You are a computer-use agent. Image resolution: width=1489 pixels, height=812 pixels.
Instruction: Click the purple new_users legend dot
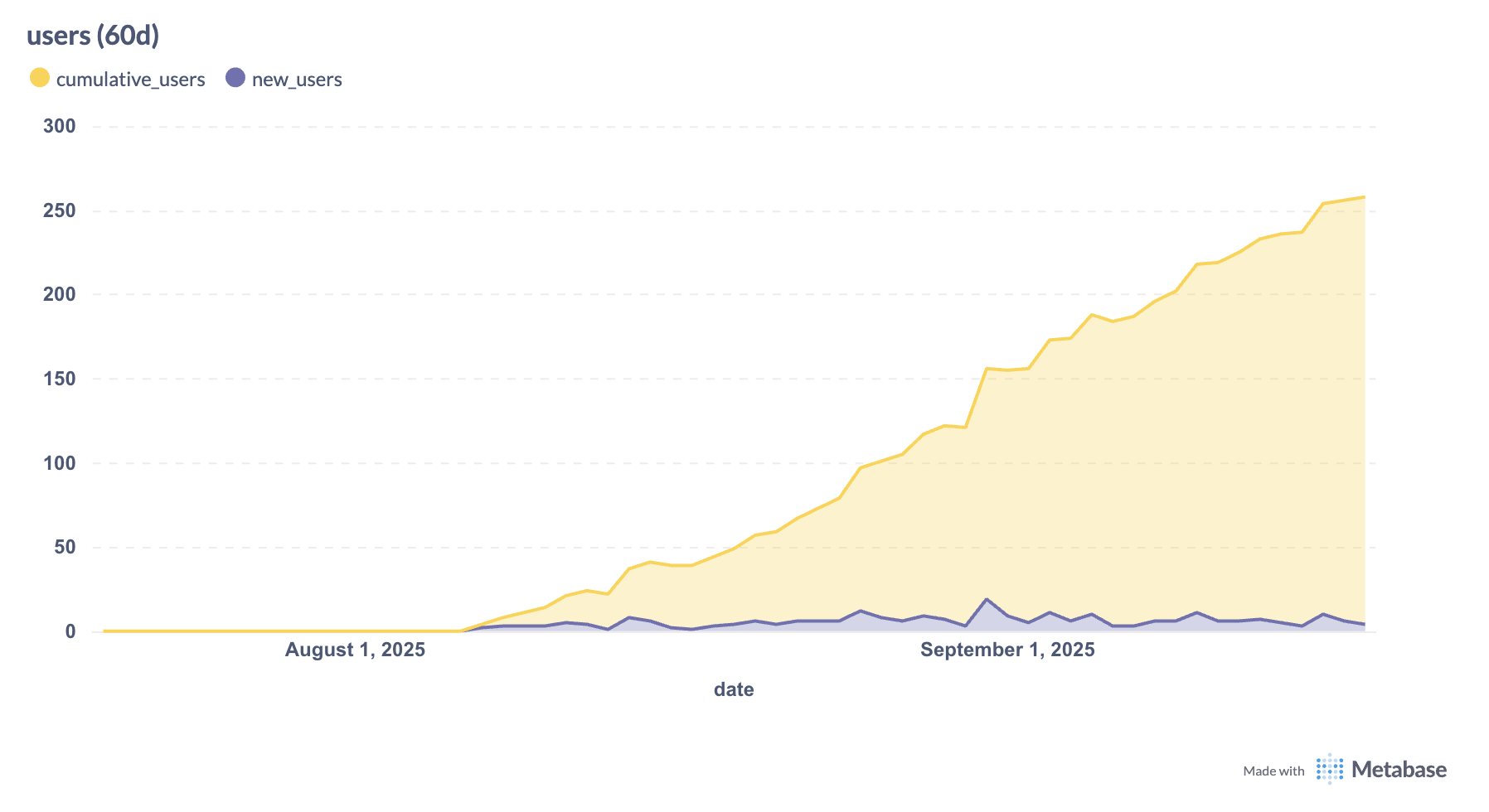point(235,78)
